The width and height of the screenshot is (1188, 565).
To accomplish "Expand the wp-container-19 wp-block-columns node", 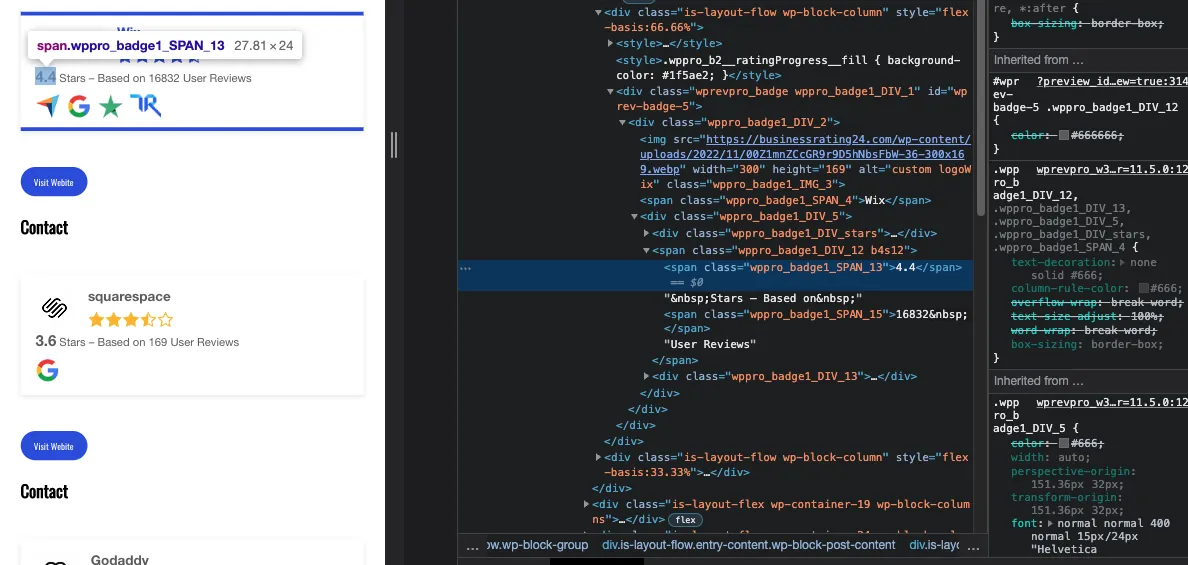I will 586,504.
